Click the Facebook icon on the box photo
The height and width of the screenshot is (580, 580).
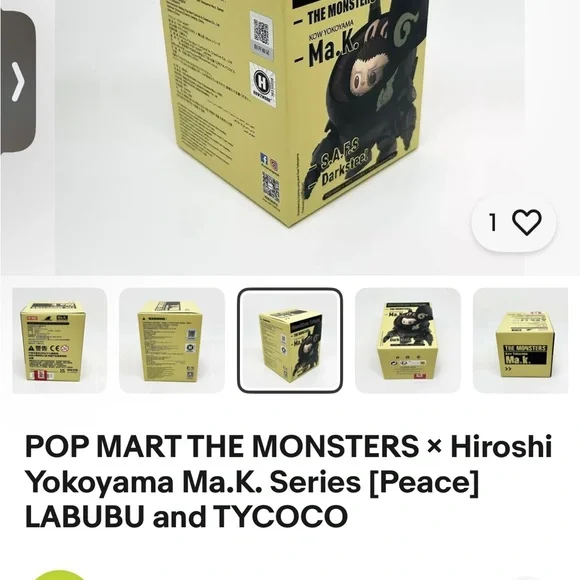coord(264,159)
